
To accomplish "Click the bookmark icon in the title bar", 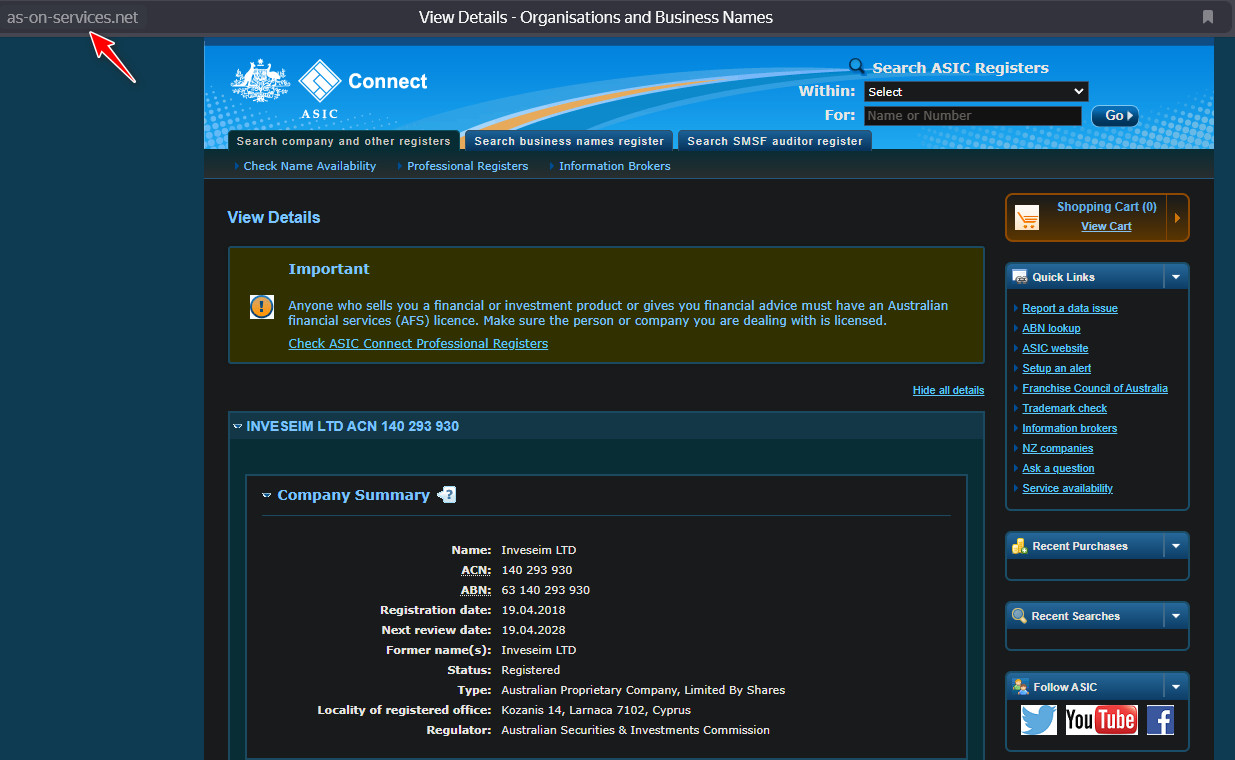I will (x=1208, y=17).
